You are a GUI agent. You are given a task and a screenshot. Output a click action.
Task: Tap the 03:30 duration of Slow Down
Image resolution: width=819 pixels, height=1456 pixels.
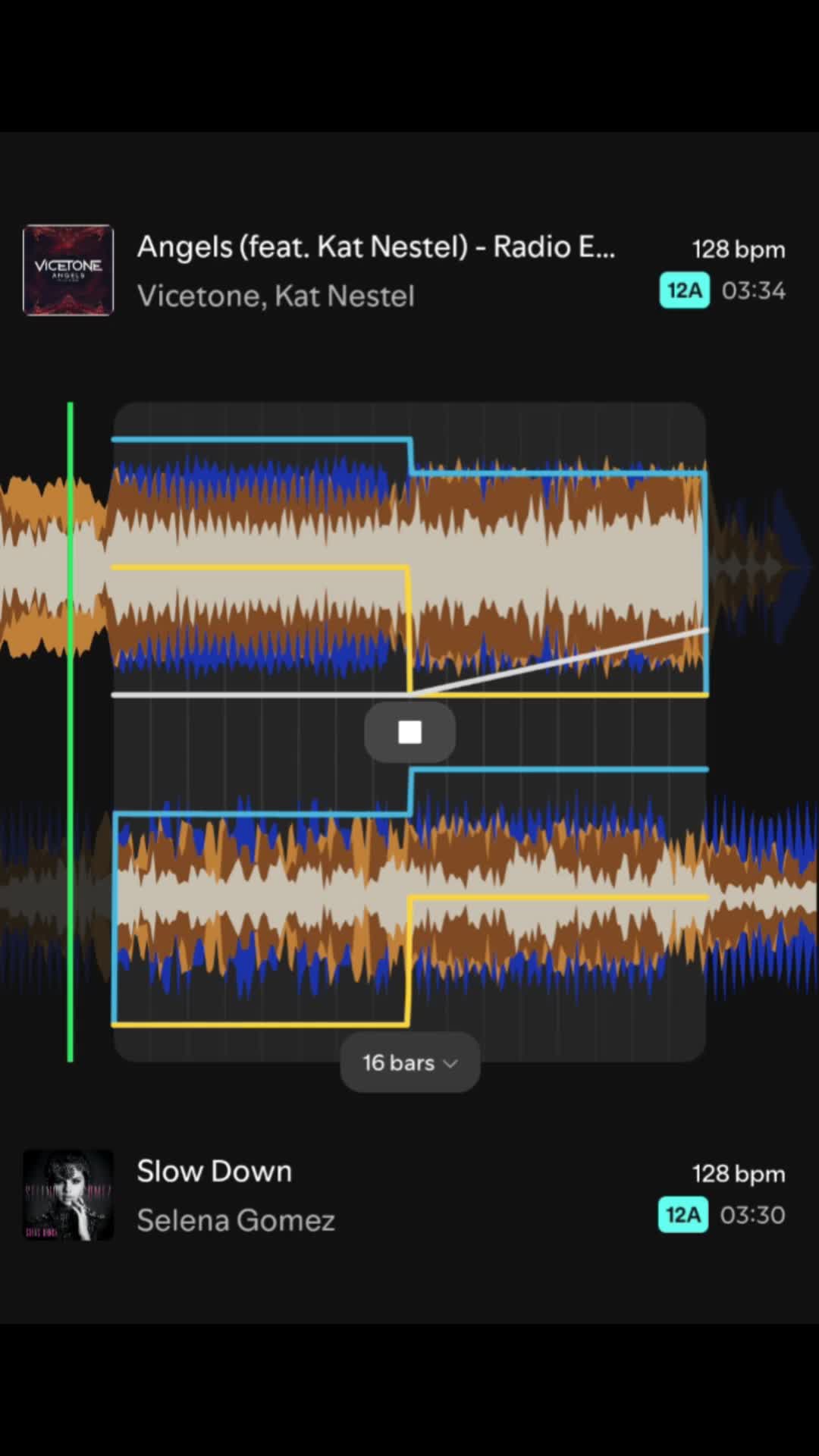coord(753,1215)
